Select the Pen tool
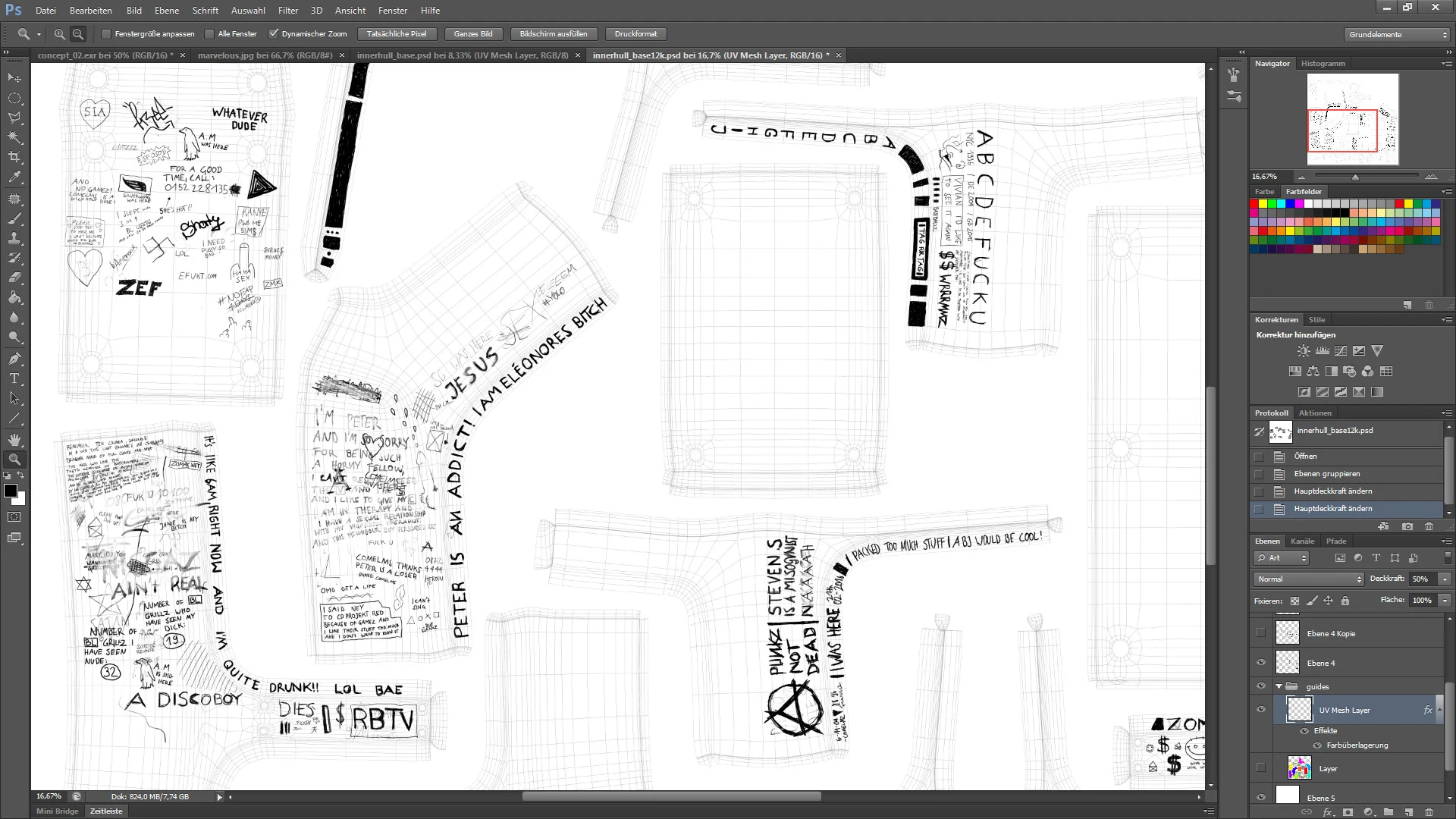This screenshot has height=819, width=1456. tap(14, 359)
